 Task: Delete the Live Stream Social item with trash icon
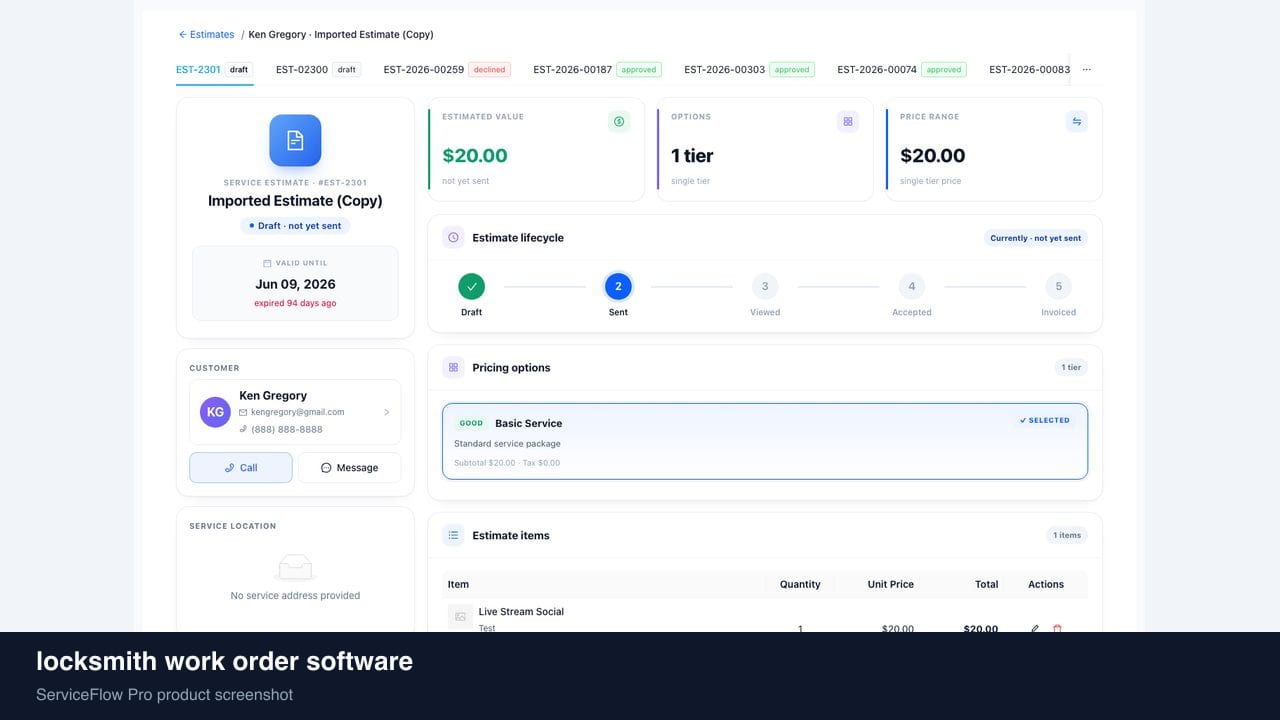pyautogui.click(x=1057, y=629)
